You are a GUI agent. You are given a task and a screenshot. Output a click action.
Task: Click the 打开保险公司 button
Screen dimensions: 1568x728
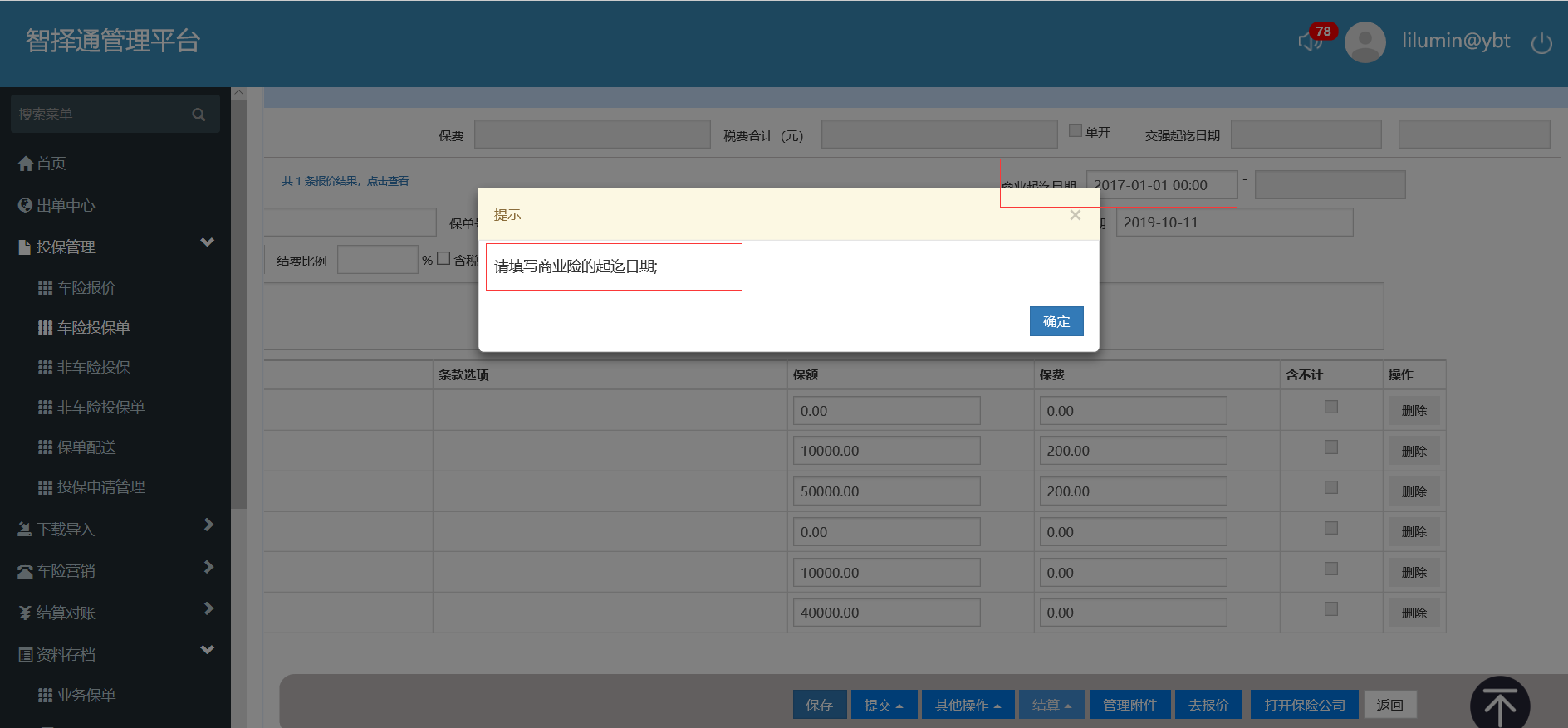point(1305,705)
